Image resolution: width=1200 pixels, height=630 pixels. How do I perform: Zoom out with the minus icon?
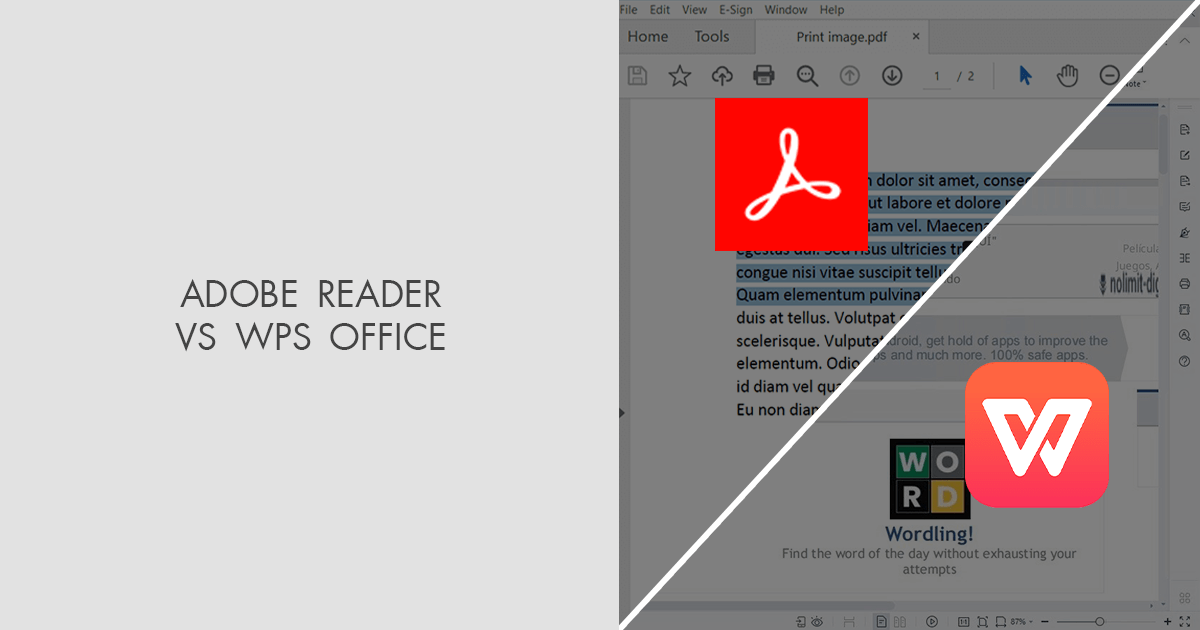[1110, 75]
